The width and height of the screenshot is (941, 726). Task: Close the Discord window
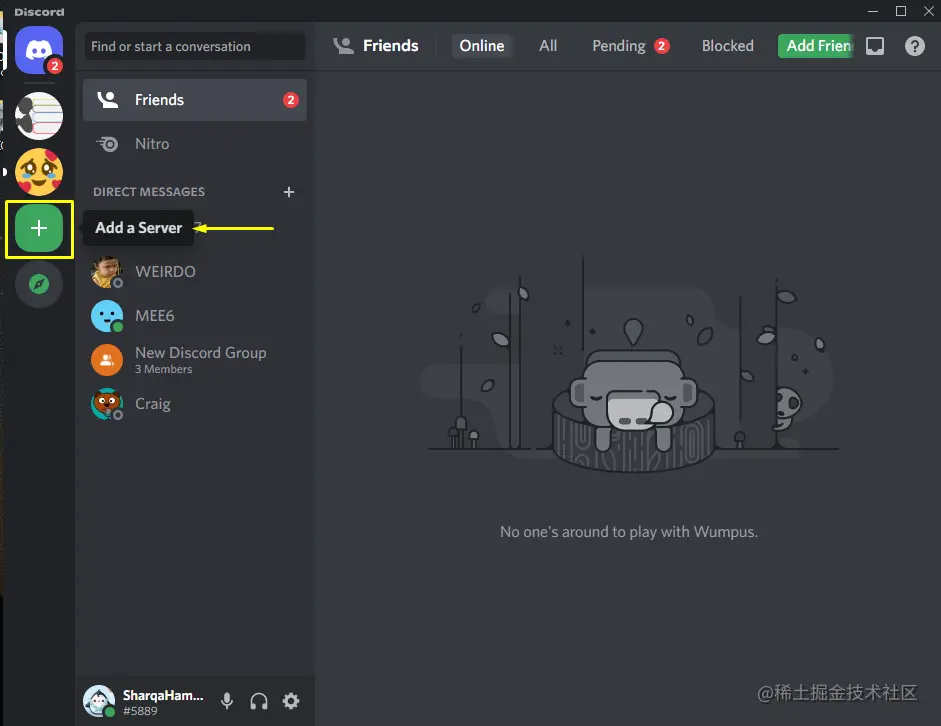928,11
